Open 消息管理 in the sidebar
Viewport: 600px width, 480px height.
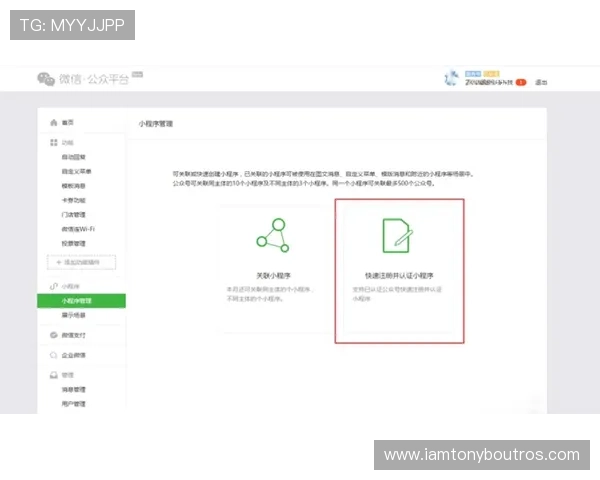click(73, 389)
